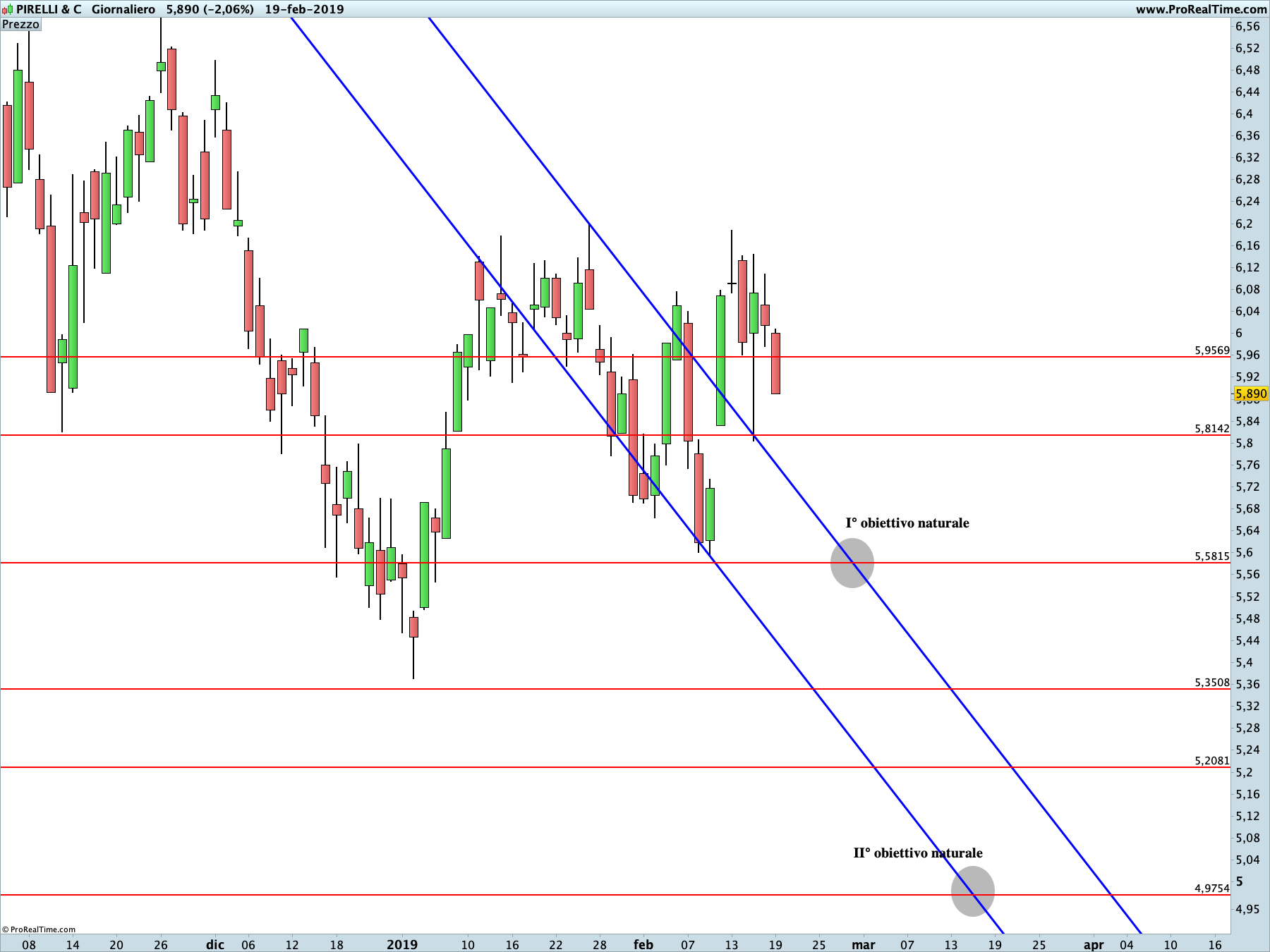
Task: Click the 19-feb-2019 date in header
Action: [x=305, y=9]
